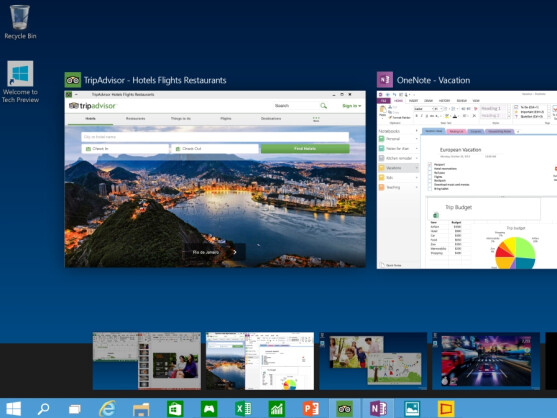Screen dimensions: 557x418
Task: Launch Internet Explorer from the taskbar
Action: pos(107,409)
